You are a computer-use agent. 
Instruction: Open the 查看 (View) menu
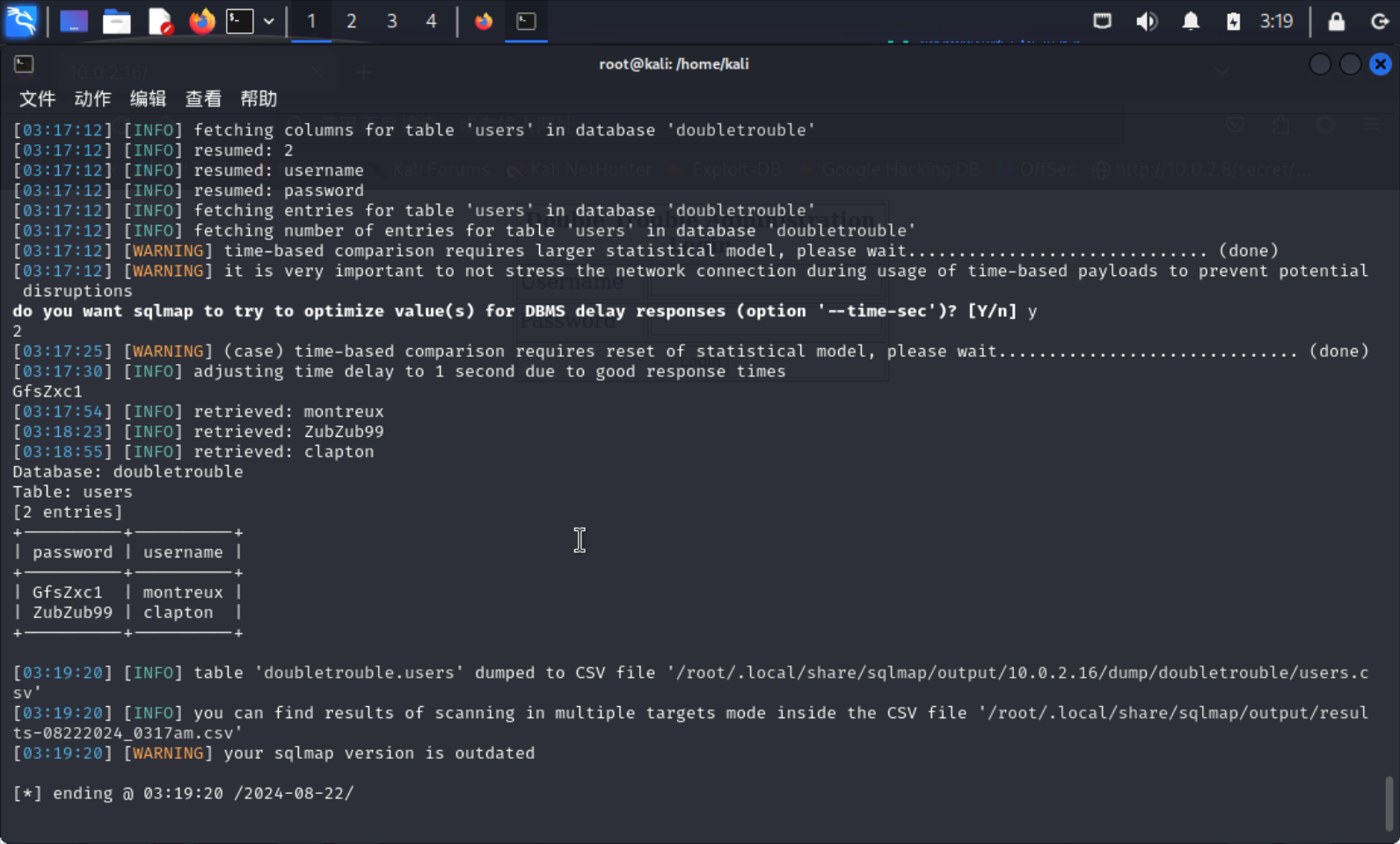tap(203, 98)
